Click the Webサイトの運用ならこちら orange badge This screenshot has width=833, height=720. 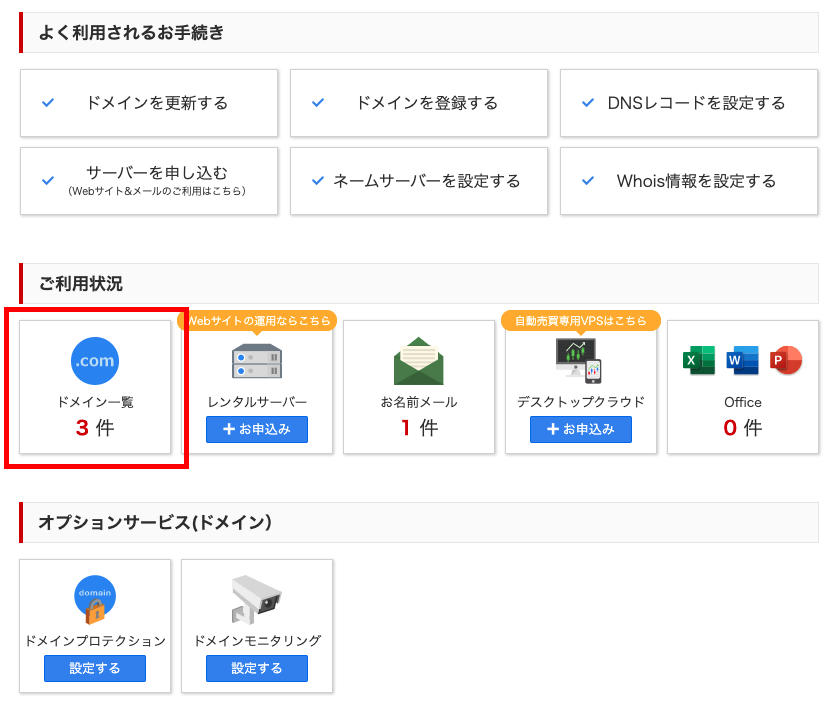pos(257,321)
